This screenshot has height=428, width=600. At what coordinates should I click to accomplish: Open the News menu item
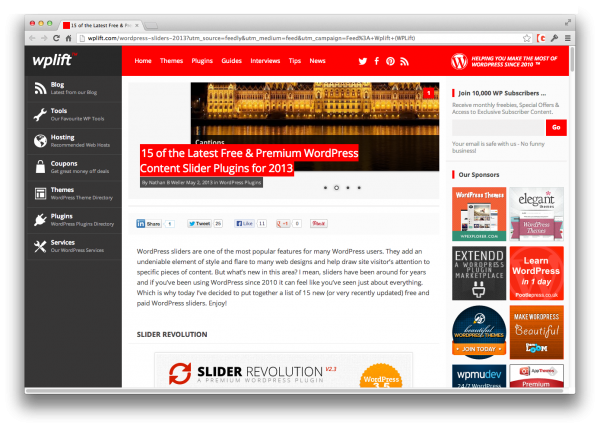(x=317, y=61)
